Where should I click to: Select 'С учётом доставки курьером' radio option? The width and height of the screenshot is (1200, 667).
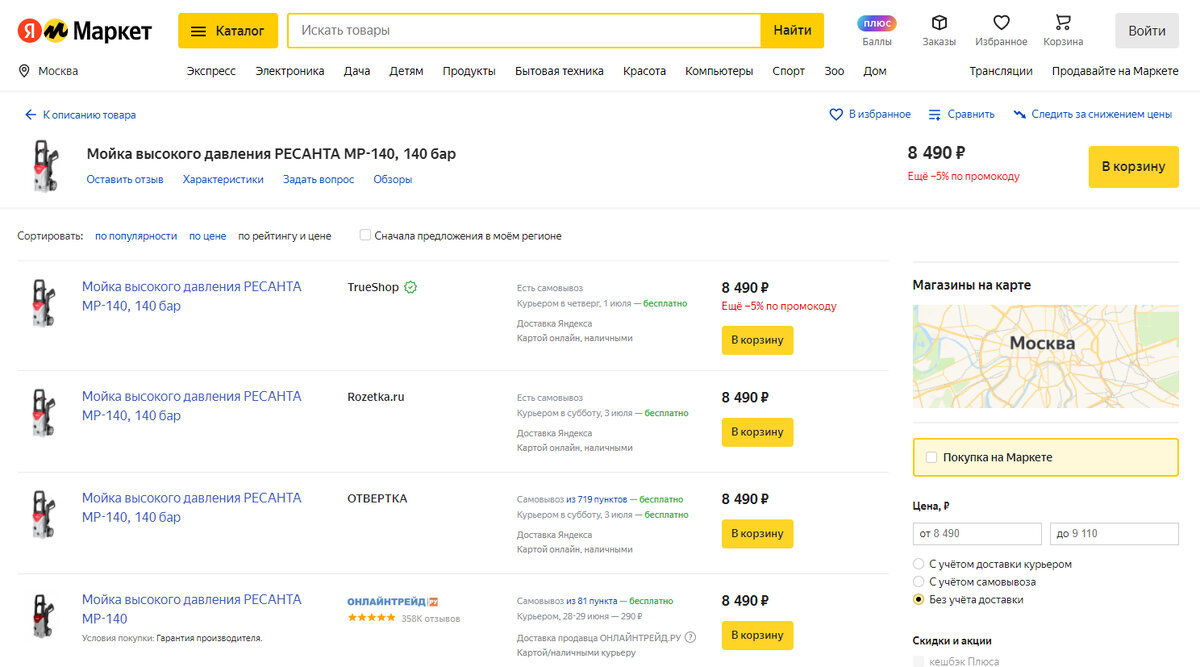919,564
